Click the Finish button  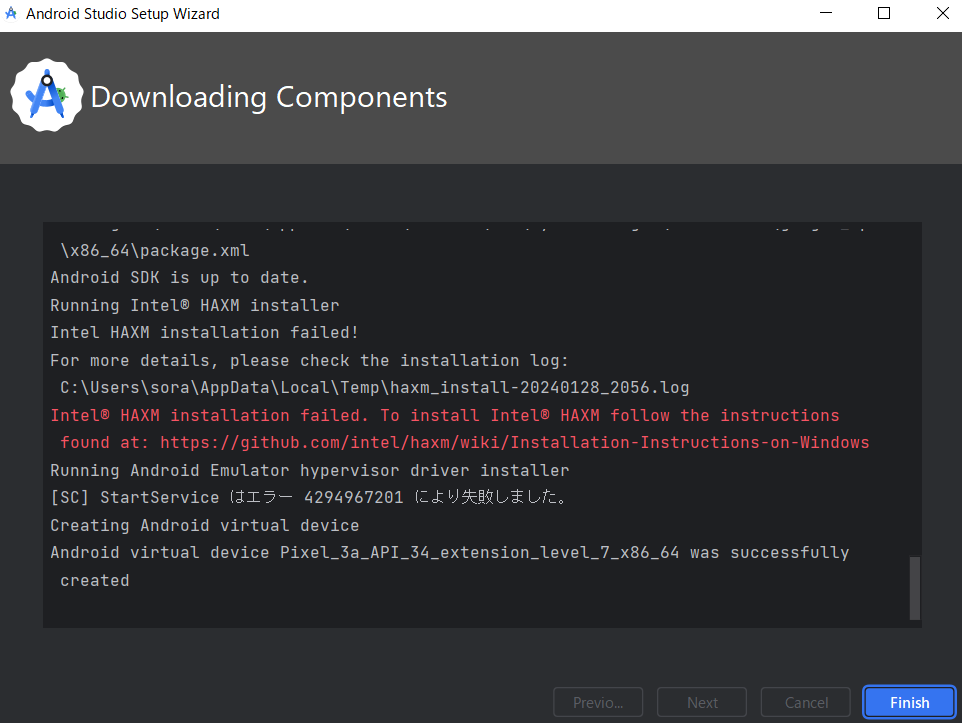tap(908, 702)
